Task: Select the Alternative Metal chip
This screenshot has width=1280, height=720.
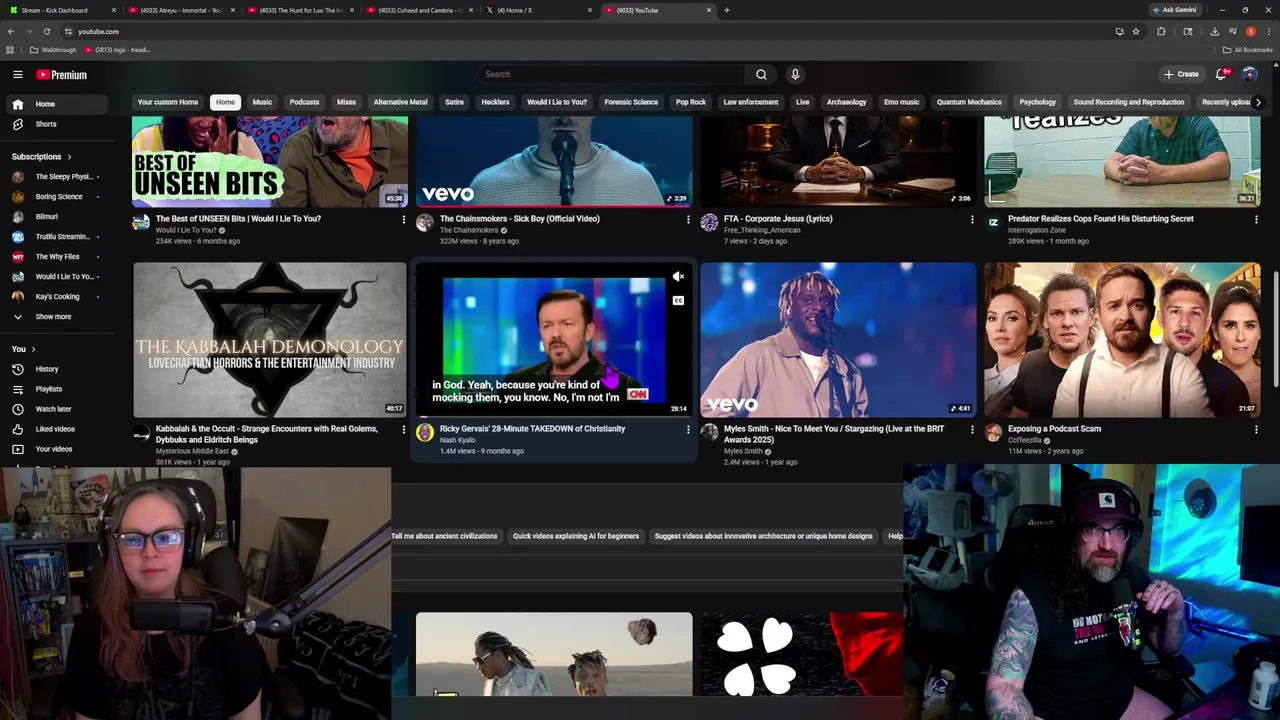Action: [400, 102]
